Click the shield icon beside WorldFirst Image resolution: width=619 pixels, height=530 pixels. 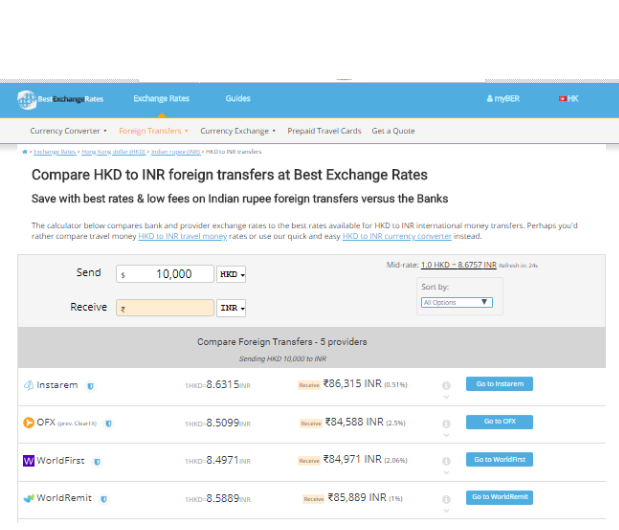coord(97,461)
